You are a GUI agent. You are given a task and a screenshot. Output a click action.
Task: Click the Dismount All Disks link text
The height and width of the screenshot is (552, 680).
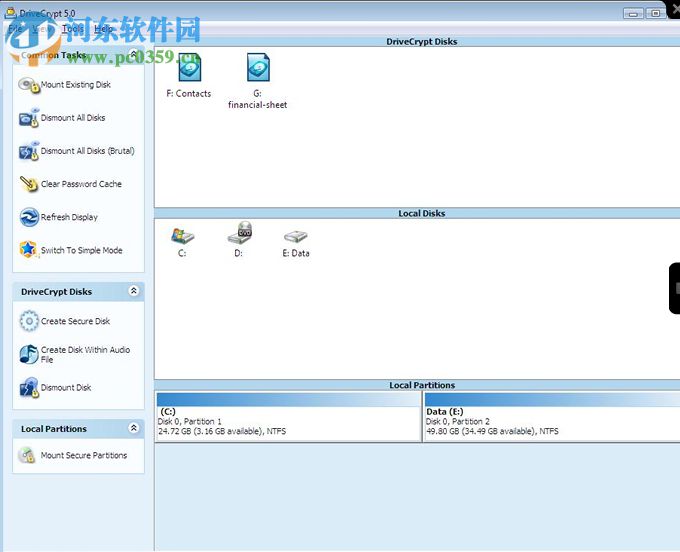[73, 118]
